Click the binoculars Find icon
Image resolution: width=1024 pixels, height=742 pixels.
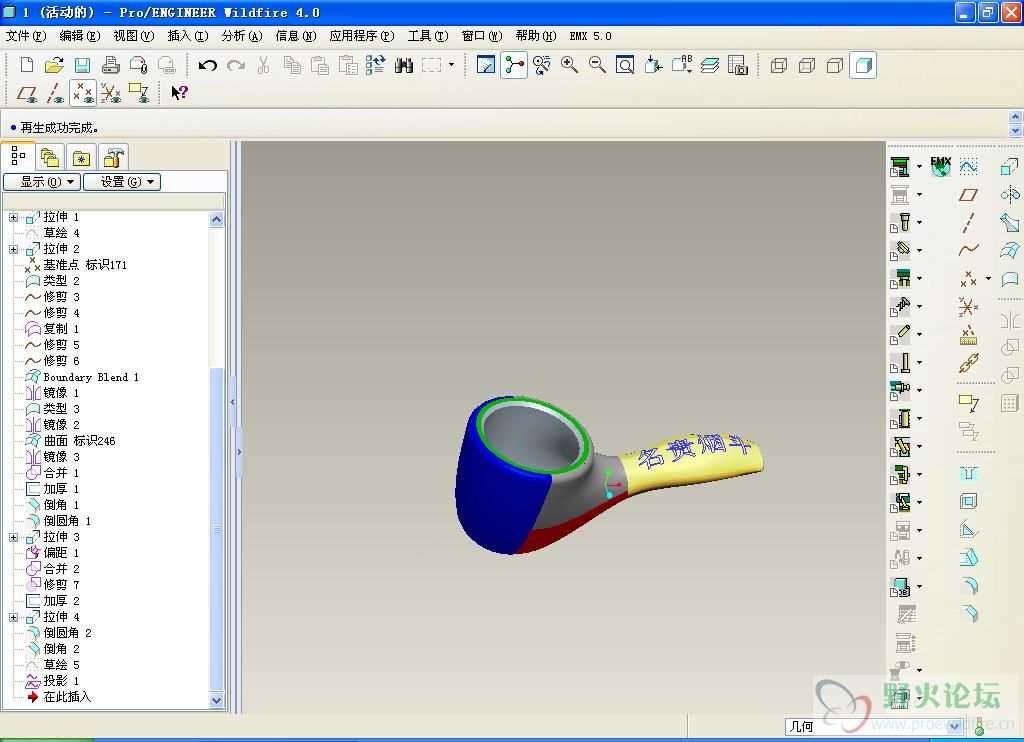click(404, 65)
